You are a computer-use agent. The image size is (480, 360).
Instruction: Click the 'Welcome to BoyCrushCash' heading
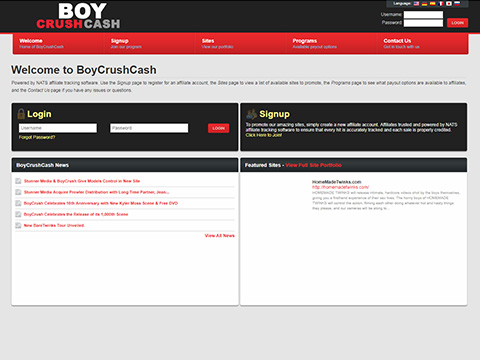[x=84, y=70]
